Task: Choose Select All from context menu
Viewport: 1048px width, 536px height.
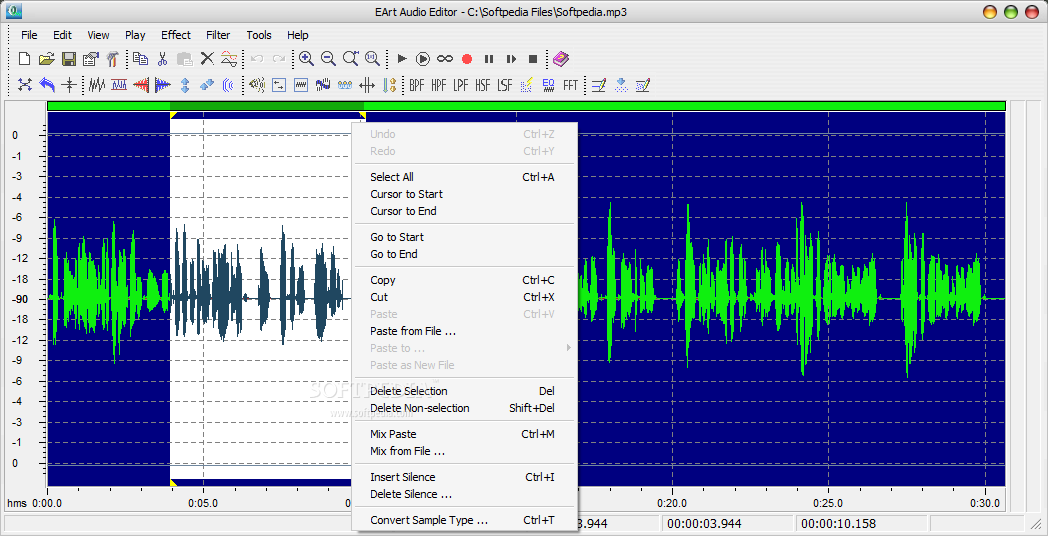Action: tap(464, 177)
